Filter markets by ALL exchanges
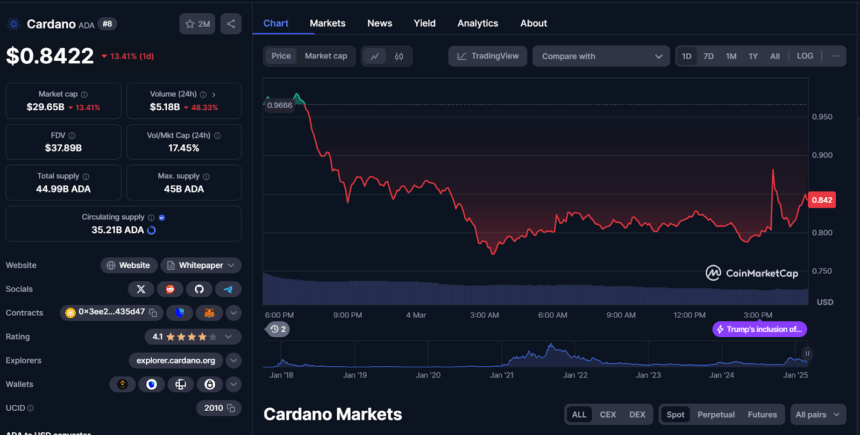The image size is (860, 435). [579, 415]
